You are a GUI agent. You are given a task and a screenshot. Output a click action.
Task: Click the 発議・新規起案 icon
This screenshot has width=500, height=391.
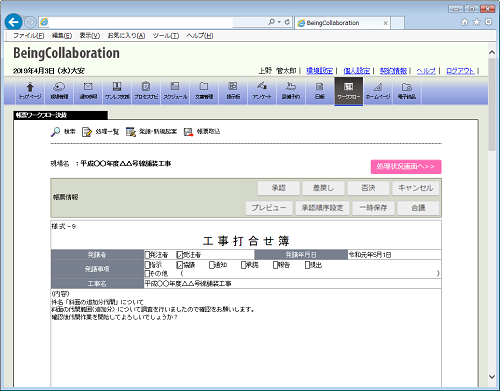131,132
